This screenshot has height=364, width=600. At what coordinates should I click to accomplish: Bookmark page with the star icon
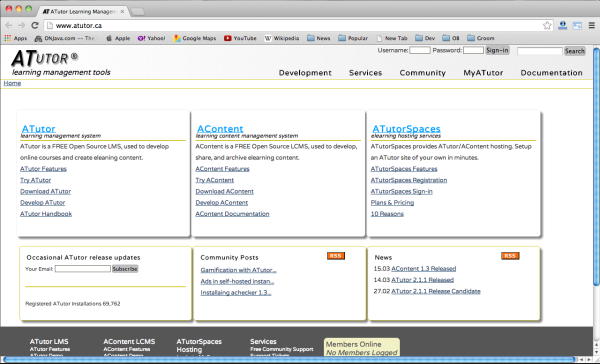[x=547, y=26]
